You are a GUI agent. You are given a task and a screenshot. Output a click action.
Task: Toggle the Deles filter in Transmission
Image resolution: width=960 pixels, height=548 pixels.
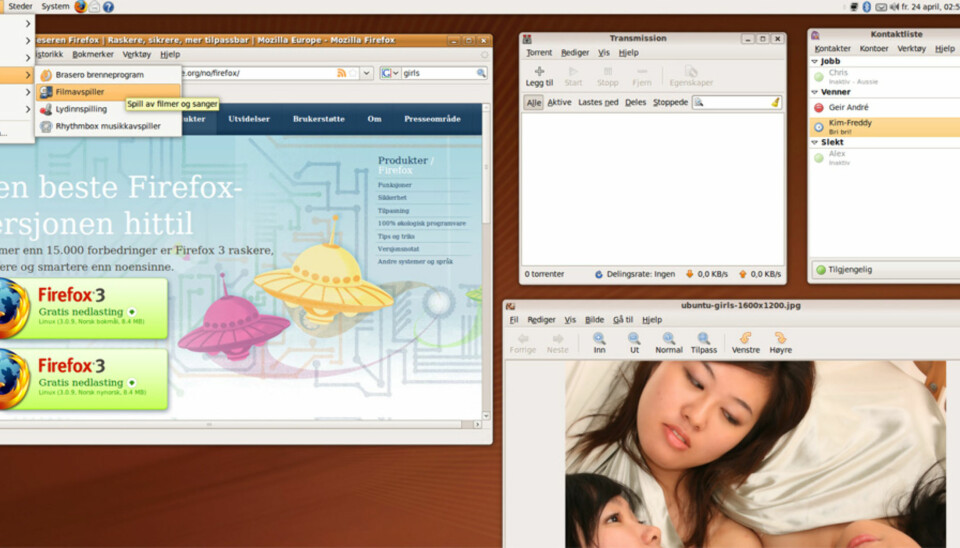(x=636, y=102)
